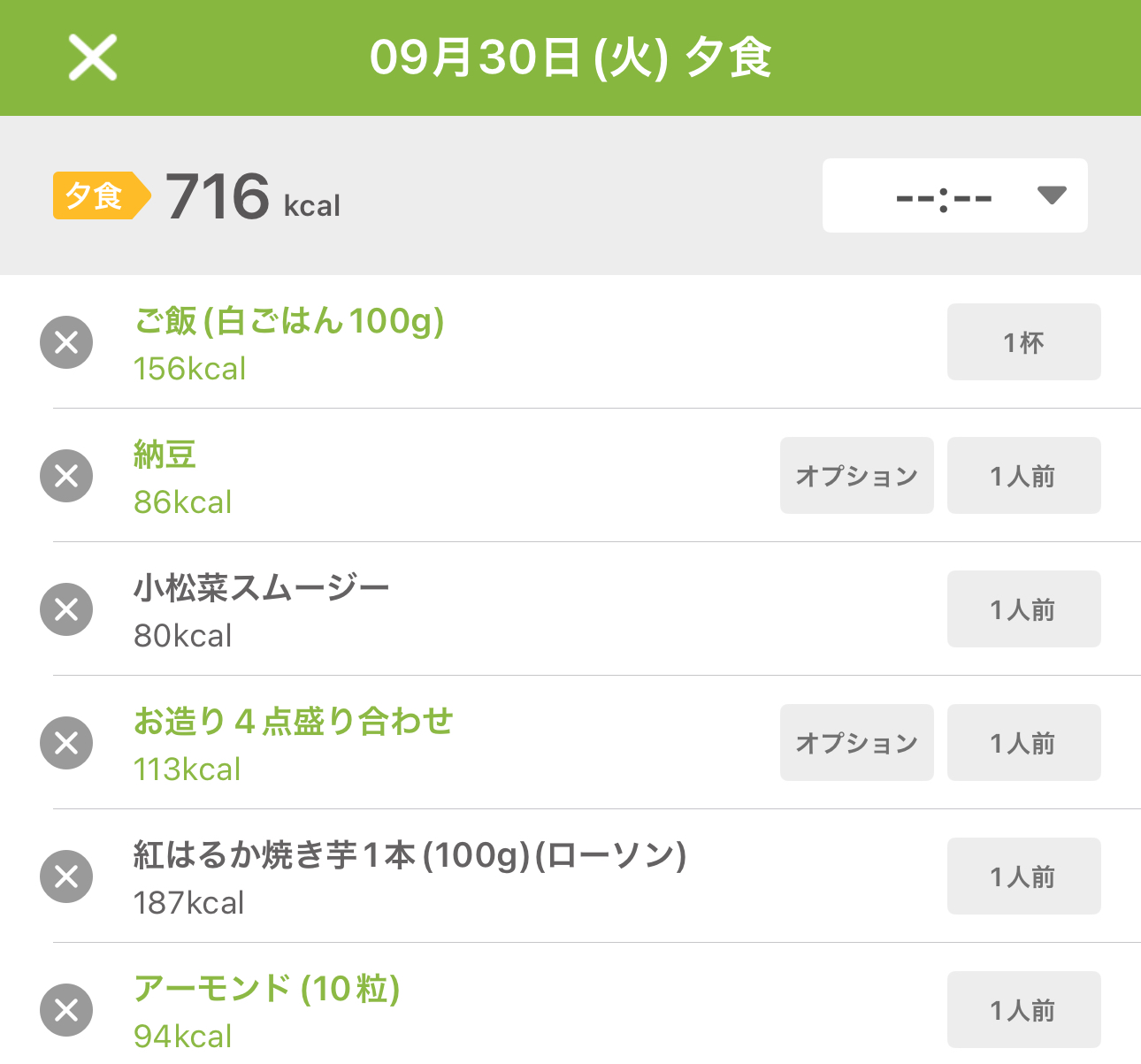Change the 1杯 serving size for ご飯
The height and width of the screenshot is (1064, 1141).
pos(1023,342)
